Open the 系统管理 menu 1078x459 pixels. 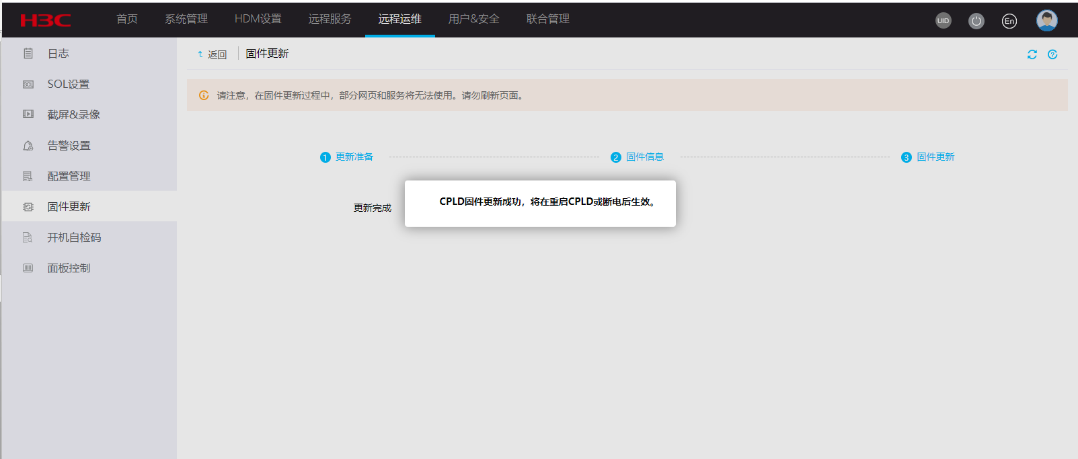click(186, 19)
